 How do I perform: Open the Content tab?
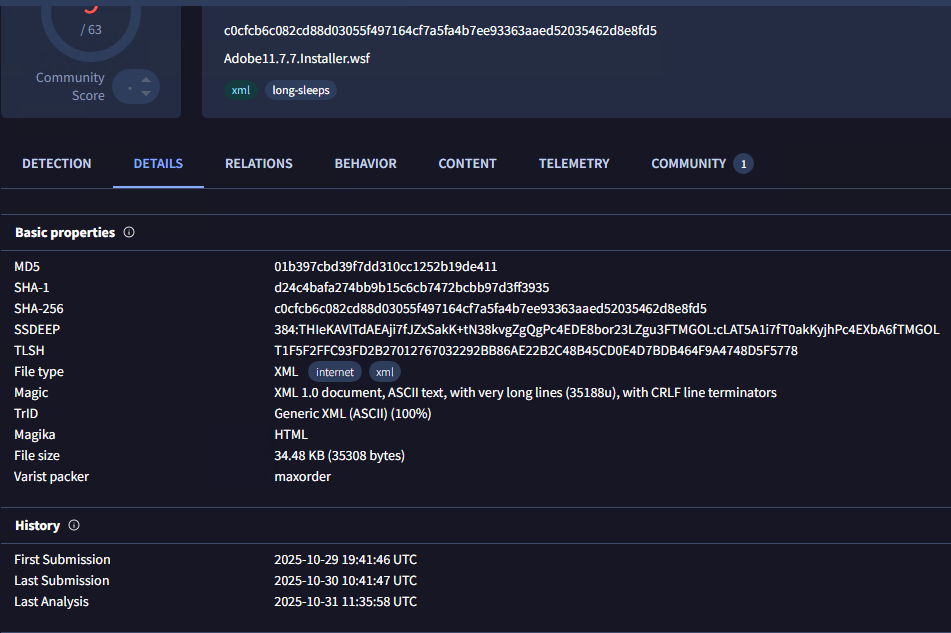(x=467, y=163)
